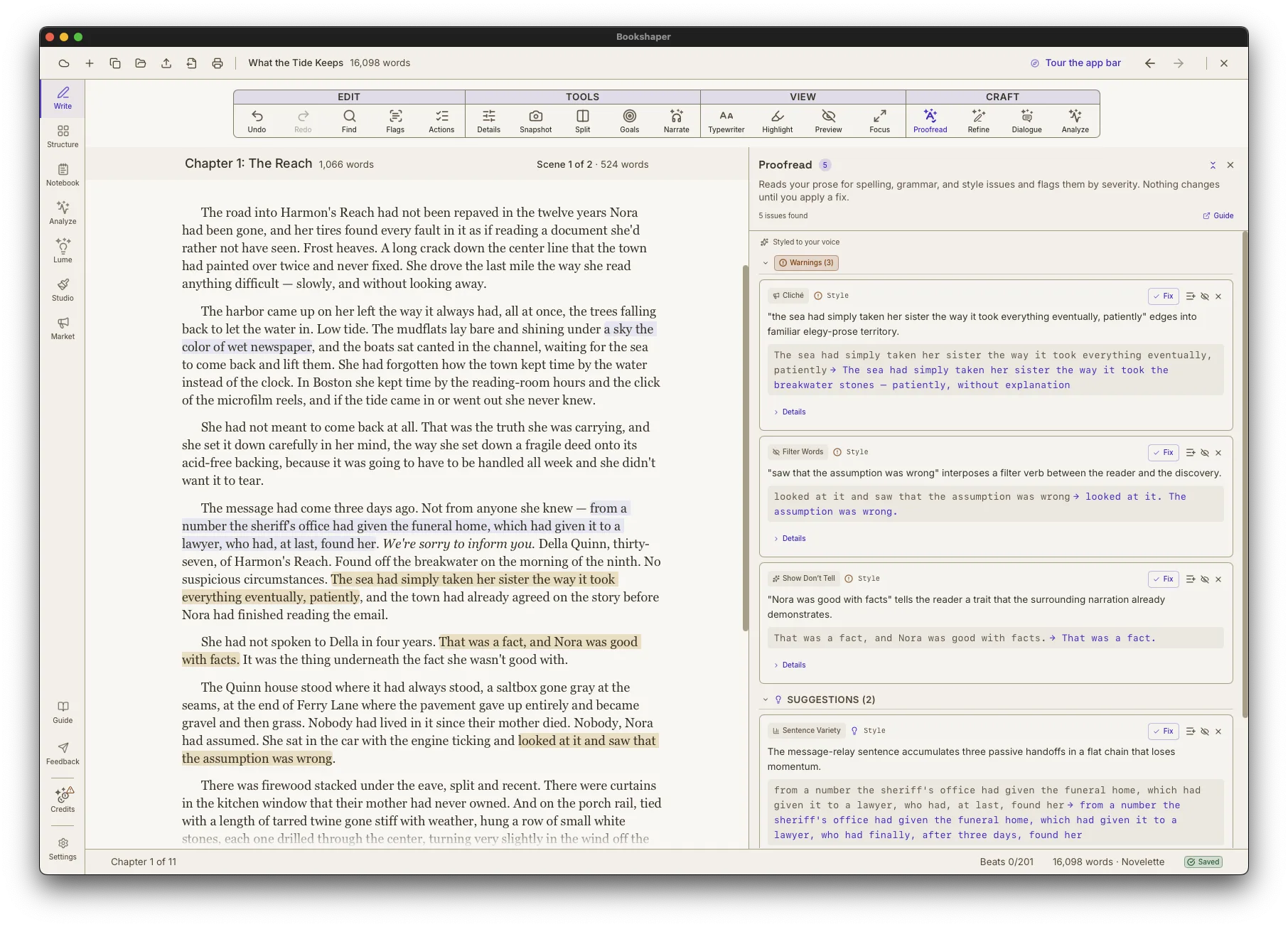The height and width of the screenshot is (927, 1288).
Task: Open the Find tool
Action: (349, 121)
